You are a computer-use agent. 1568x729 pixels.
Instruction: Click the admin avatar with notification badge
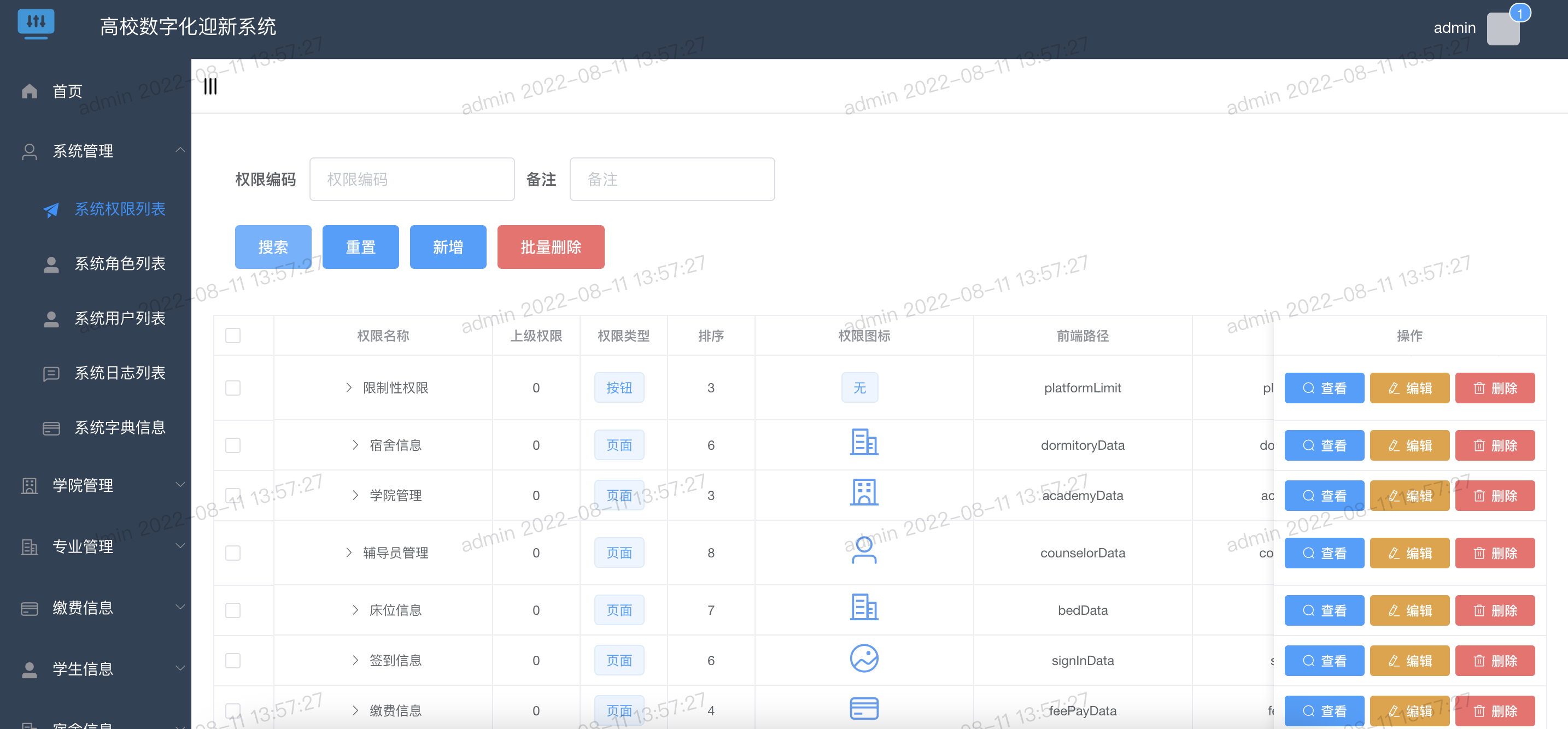click(x=1503, y=28)
